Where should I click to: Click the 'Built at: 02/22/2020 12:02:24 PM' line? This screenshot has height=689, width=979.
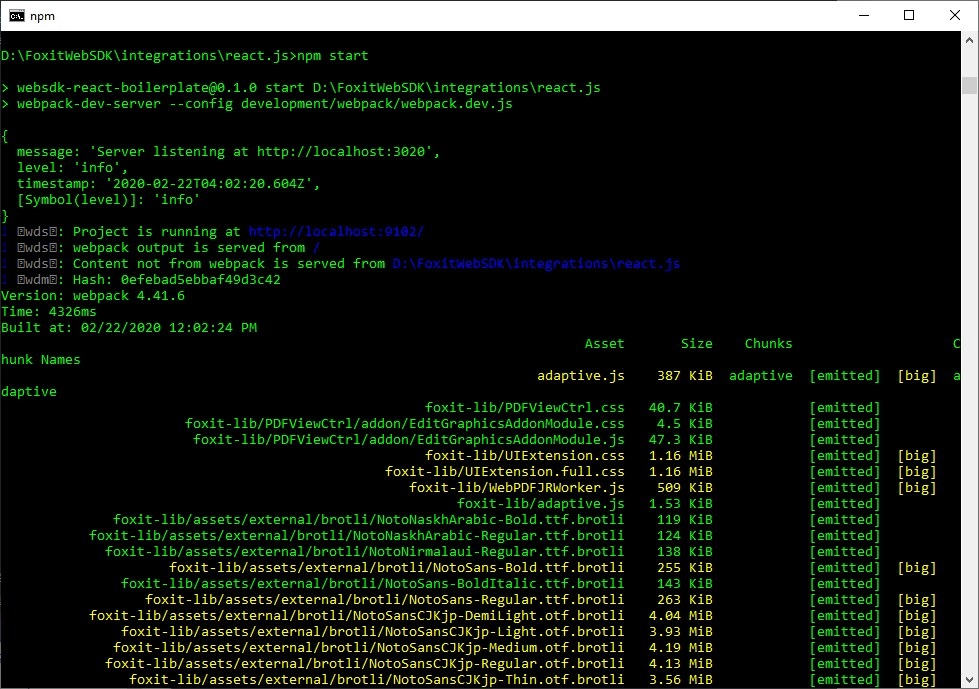(x=129, y=328)
